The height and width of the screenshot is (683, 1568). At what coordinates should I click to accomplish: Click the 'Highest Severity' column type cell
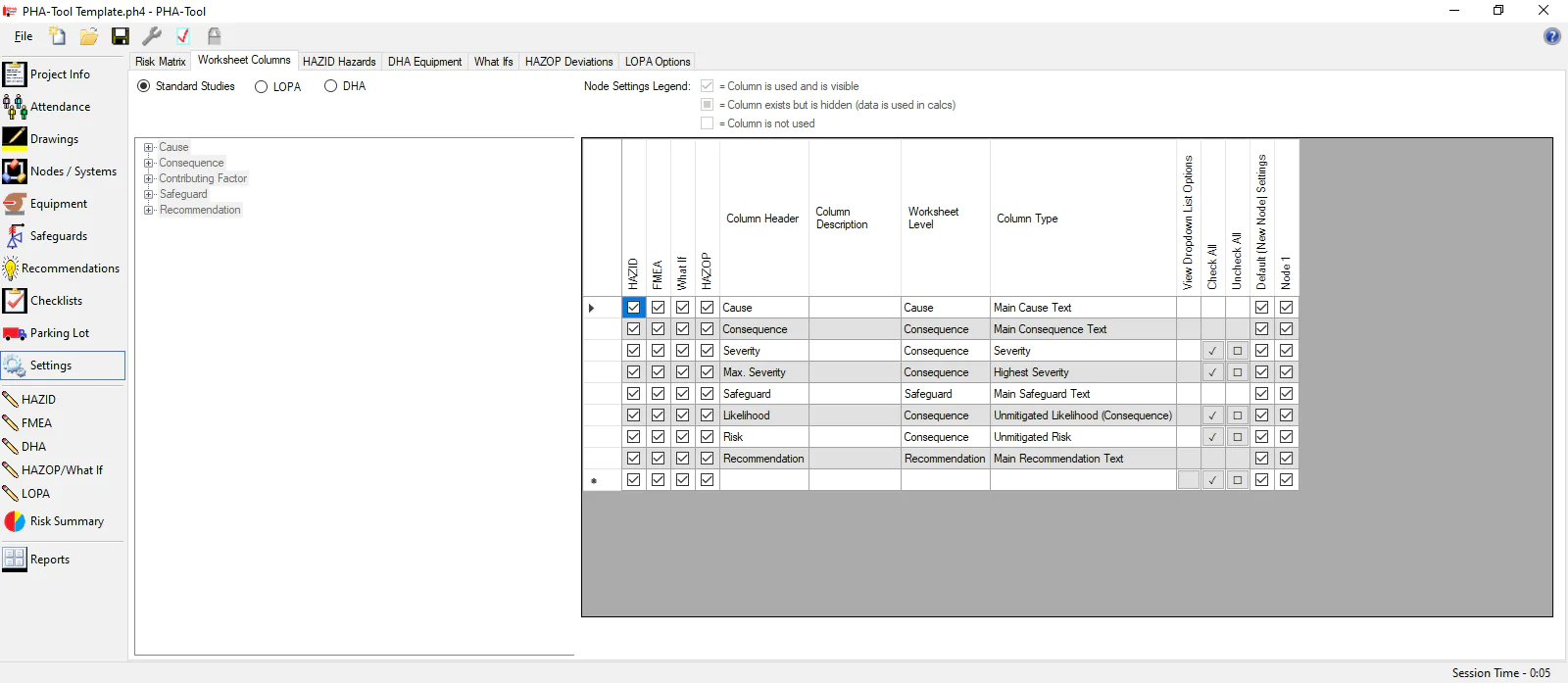click(1083, 372)
